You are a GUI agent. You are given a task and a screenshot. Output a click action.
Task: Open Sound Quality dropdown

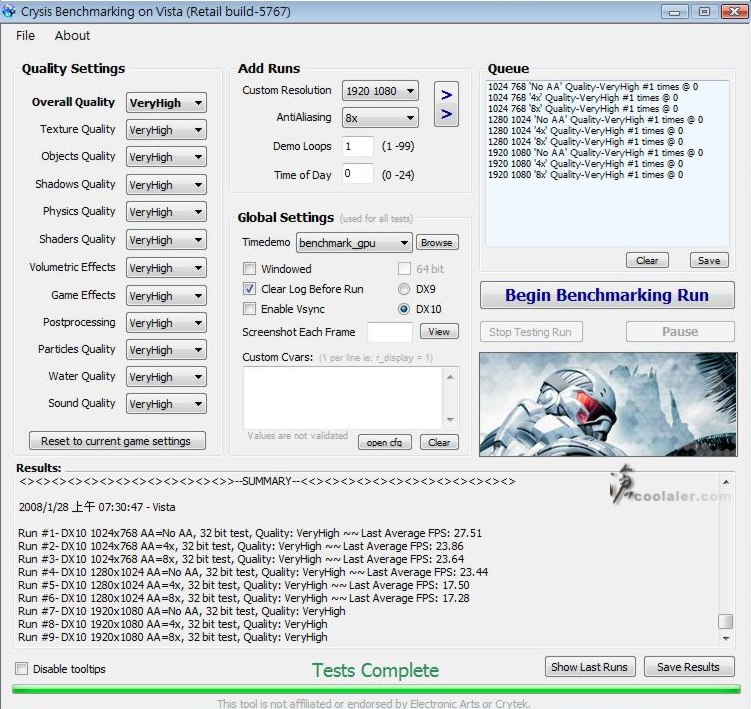pyautogui.click(x=166, y=404)
